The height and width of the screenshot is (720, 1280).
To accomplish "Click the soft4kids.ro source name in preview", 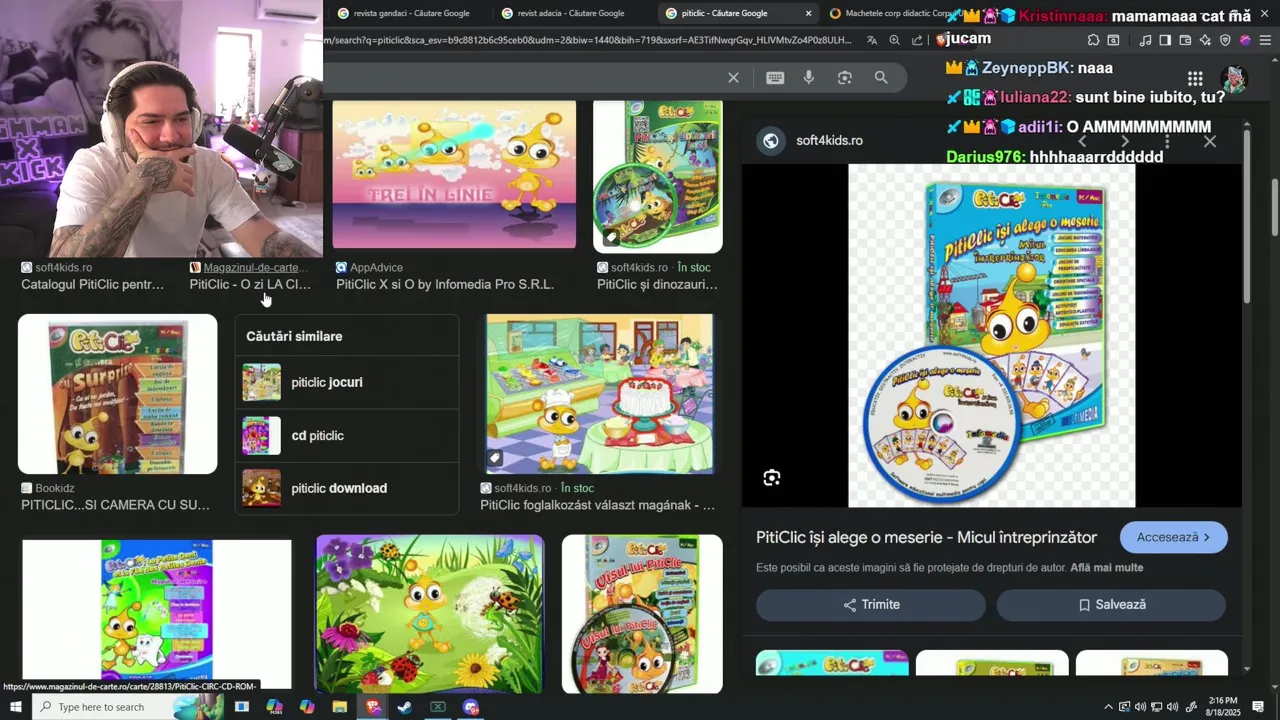I will (x=829, y=140).
